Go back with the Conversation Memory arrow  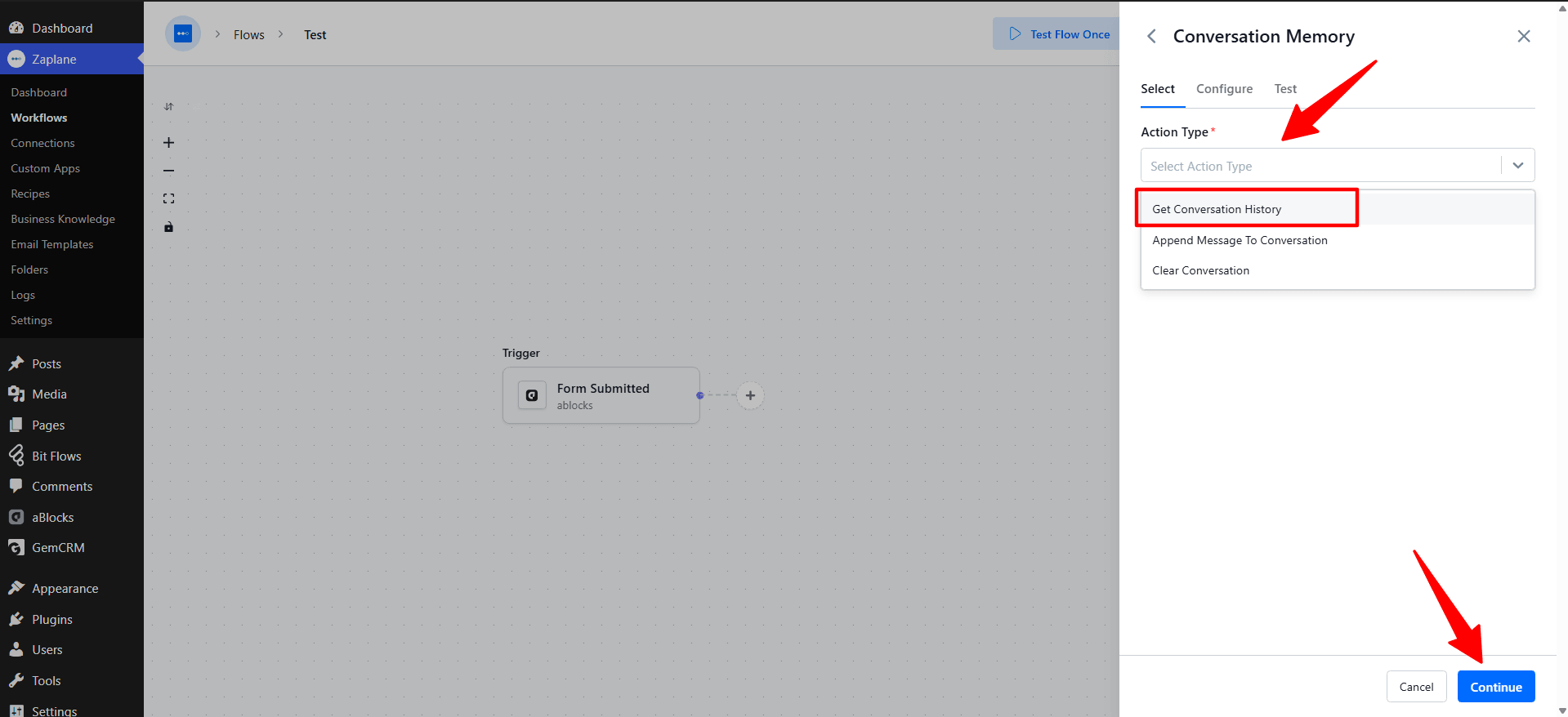(x=1151, y=36)
